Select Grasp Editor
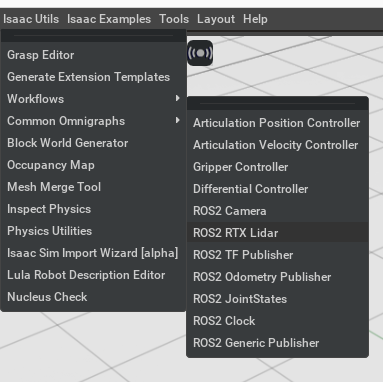Image resolution: width=383 pixels, height=382 pixels. [93, 55]
